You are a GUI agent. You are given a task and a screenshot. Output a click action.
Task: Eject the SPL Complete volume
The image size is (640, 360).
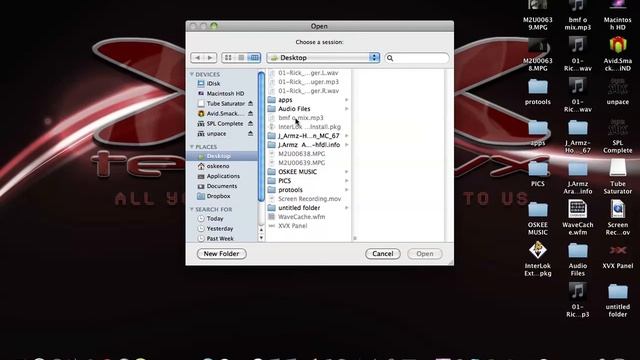[x=250, y=124]
